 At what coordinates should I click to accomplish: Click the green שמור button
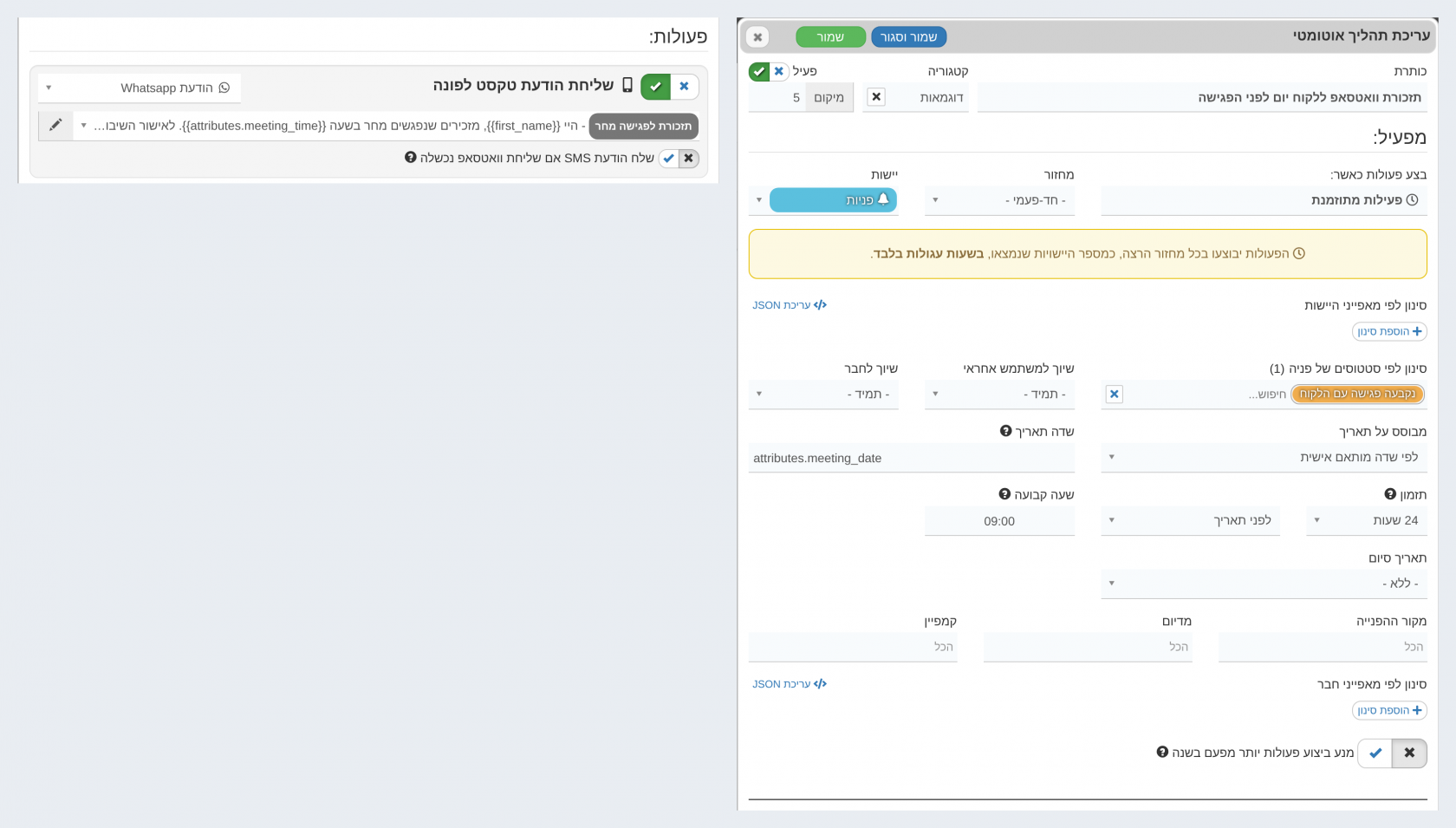(830, 37)
